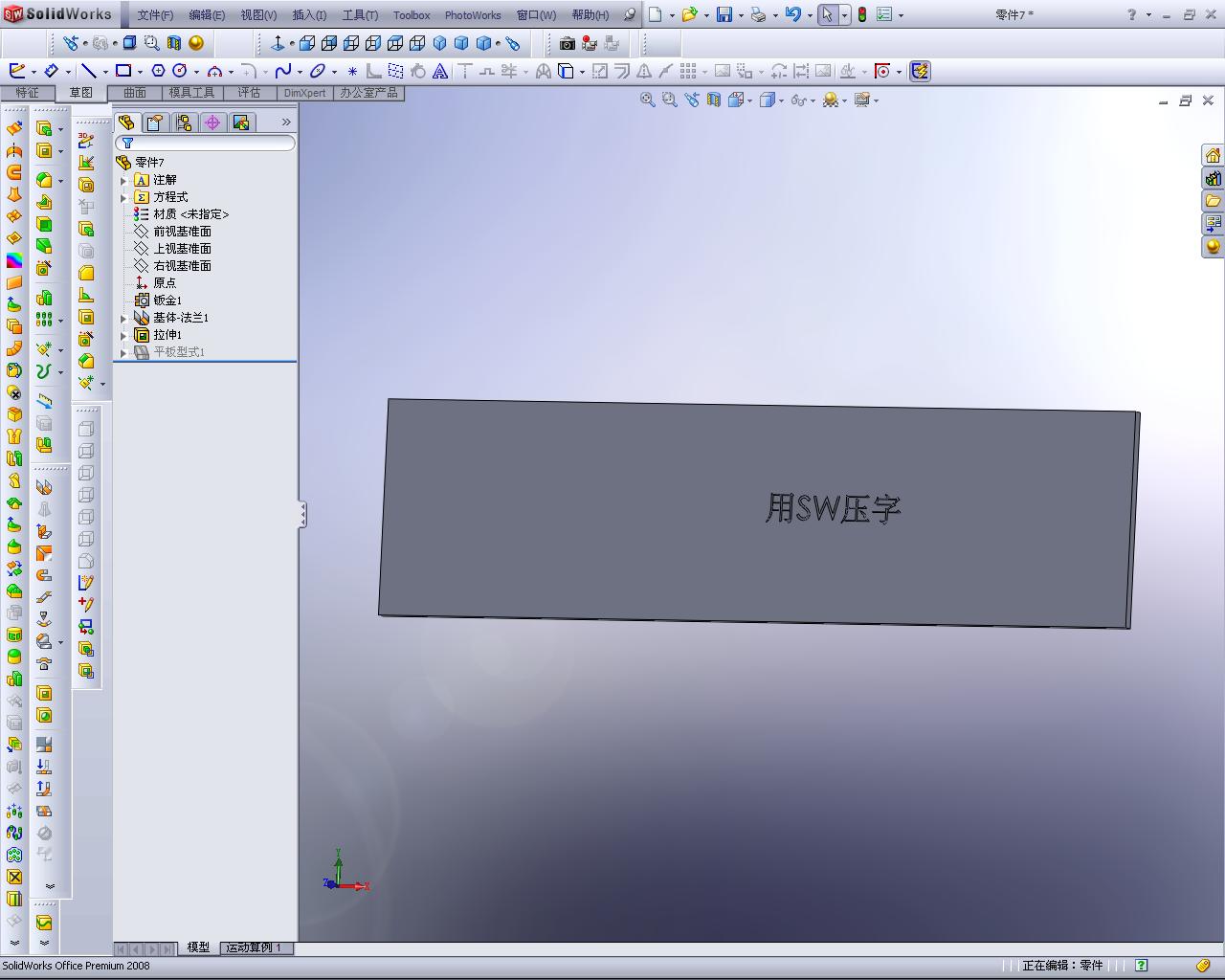The height and width of the screenshot is (980, 1225).
Task: Select 前视基准面 in the feature tree
Action: click(182, 232)
